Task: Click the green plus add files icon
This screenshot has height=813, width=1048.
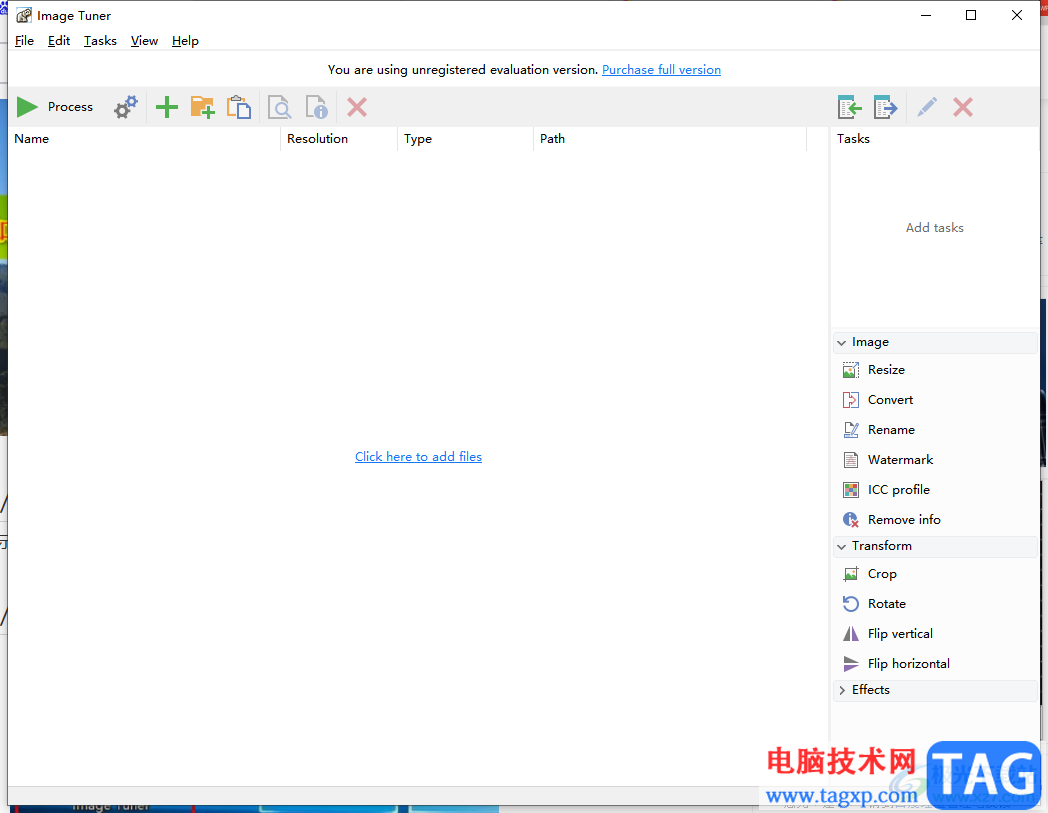Action: pos(166,107)
